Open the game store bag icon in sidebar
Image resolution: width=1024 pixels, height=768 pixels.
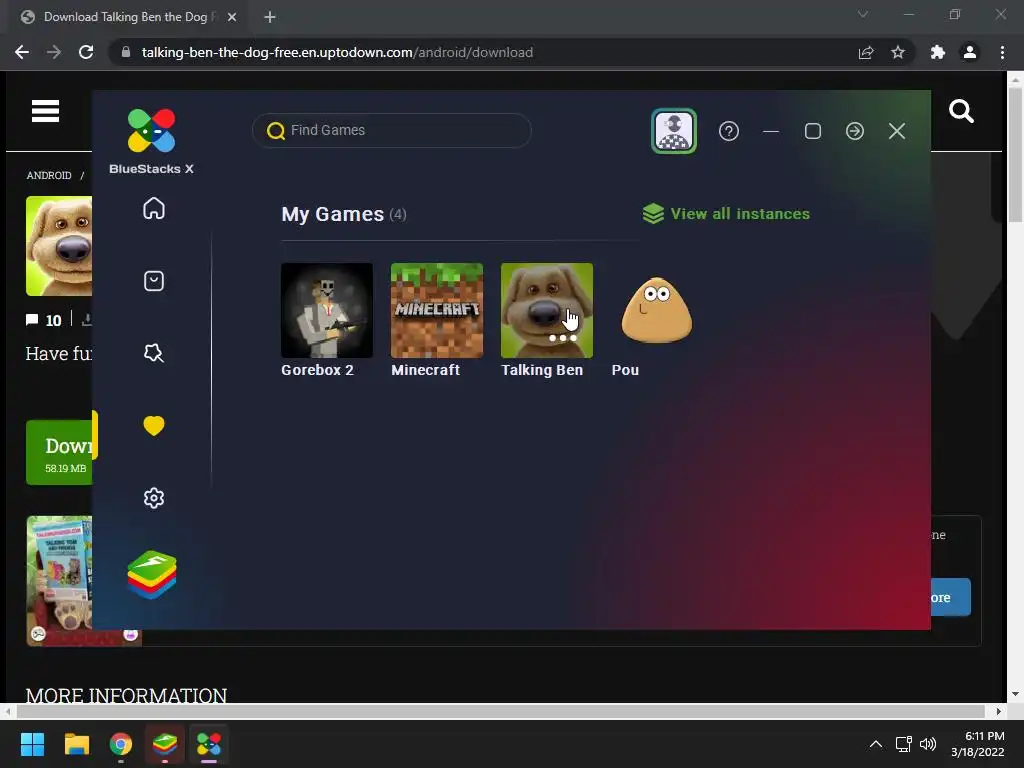(153, 281)
